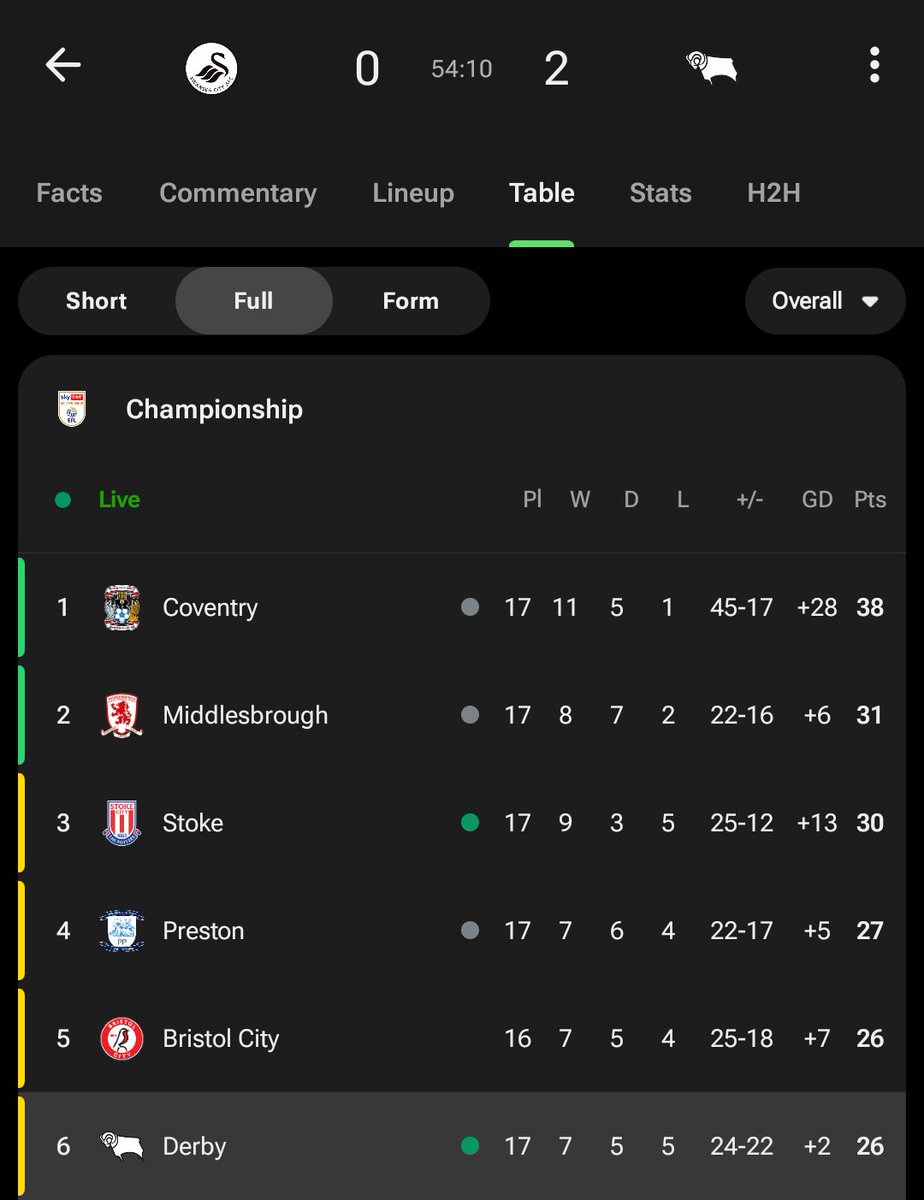Tap the Swansea City crest icon

tap(211, 68)
